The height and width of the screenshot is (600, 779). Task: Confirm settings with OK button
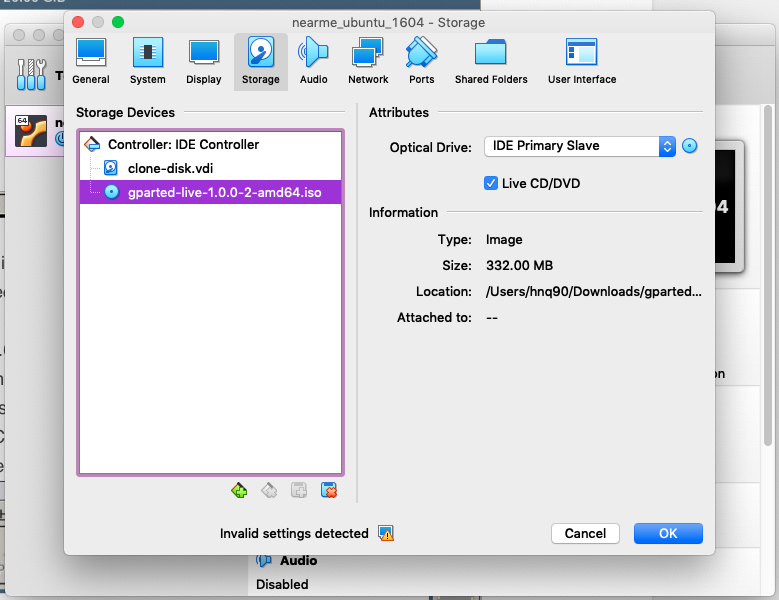pyautogui.click(x=668, y=534)
